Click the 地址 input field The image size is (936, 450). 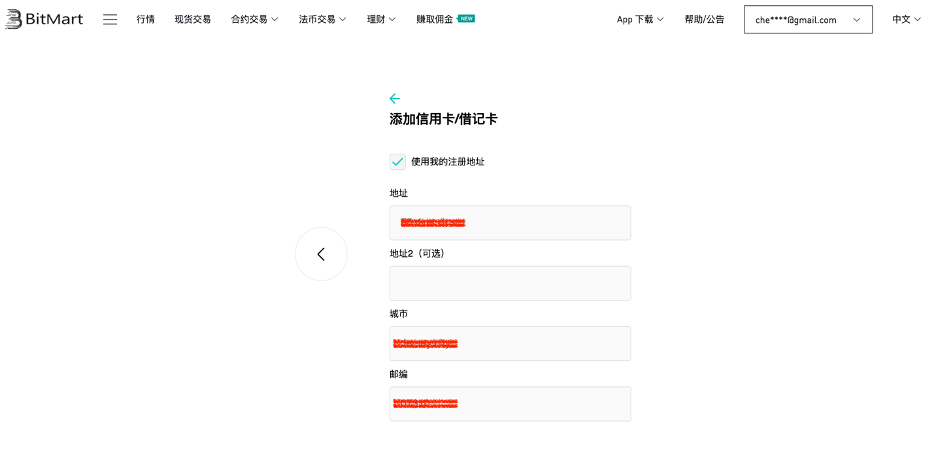[510, 223]
